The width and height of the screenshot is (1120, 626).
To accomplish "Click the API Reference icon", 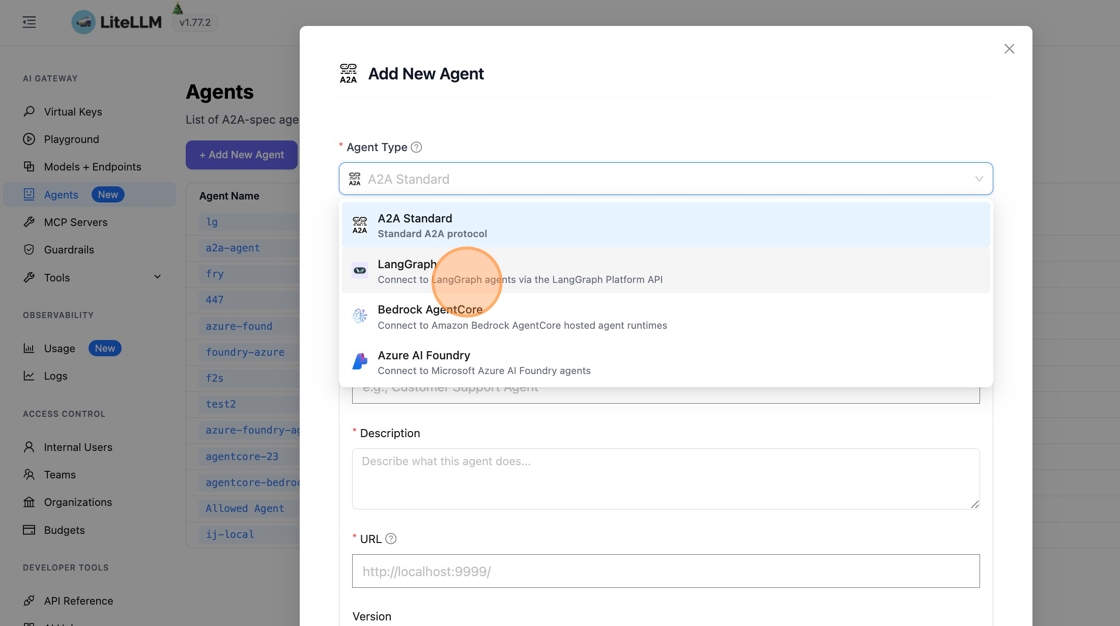I will pyautogui.click(x=29, y=601).
